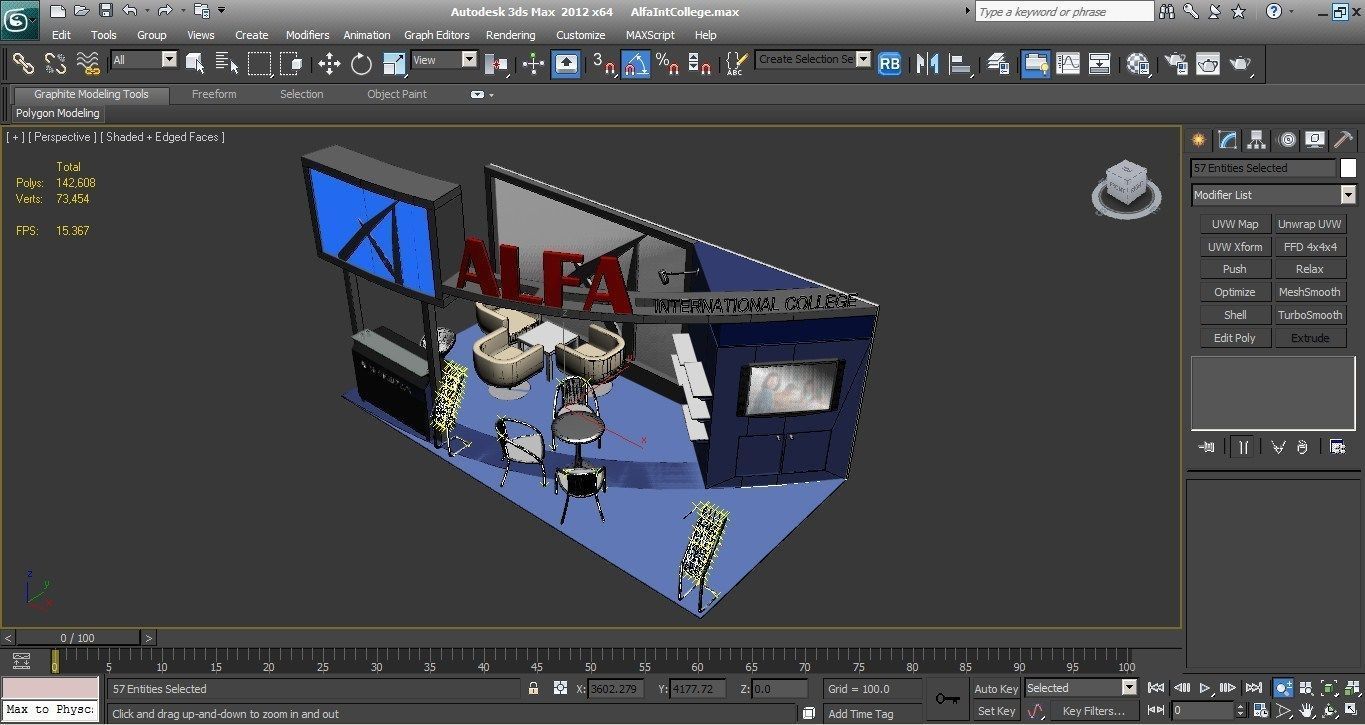
Task: Toggle Selection Lock padlock
Action: [x=534, y=689]
